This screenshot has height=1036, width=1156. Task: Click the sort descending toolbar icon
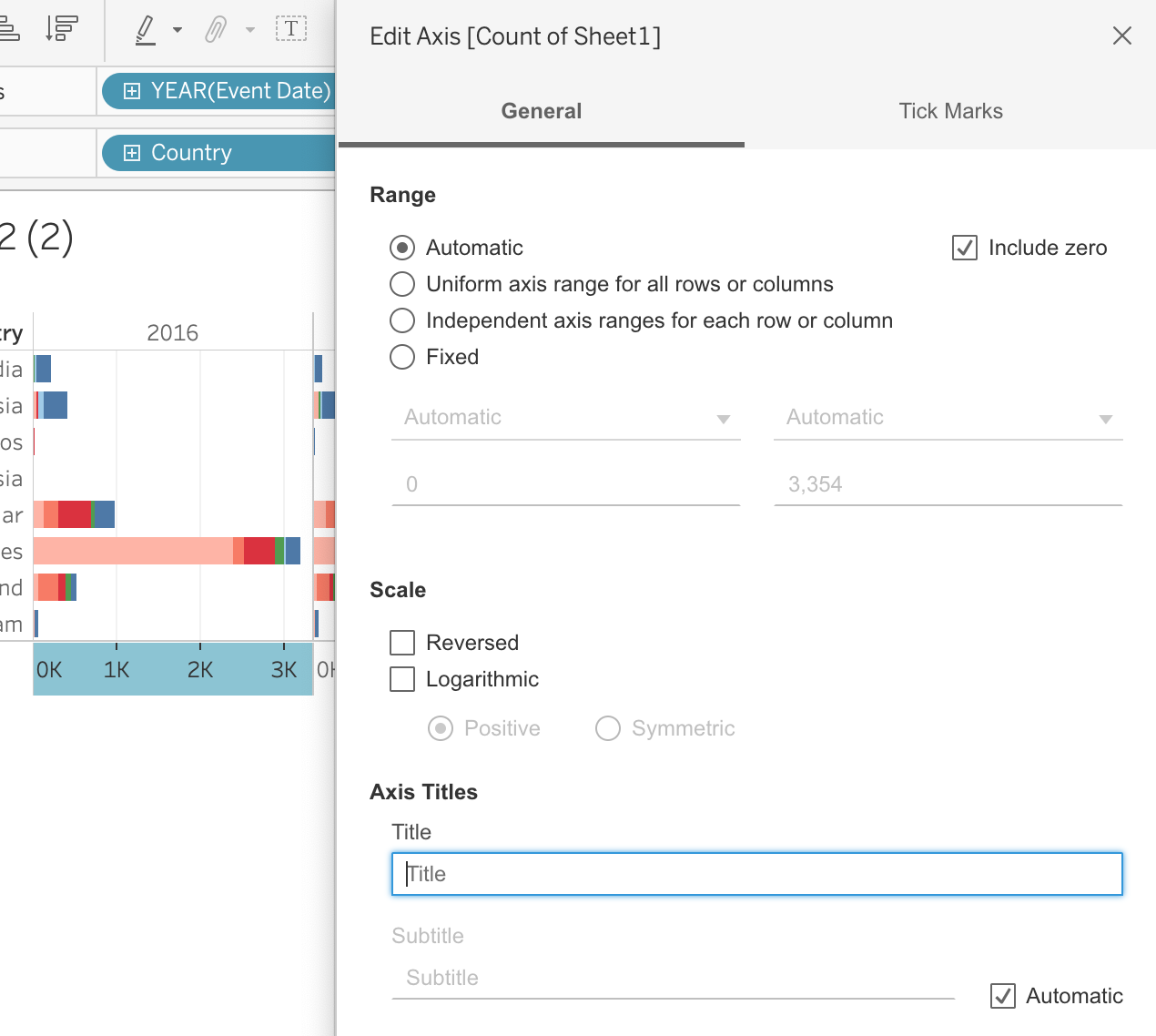(61, 29)
